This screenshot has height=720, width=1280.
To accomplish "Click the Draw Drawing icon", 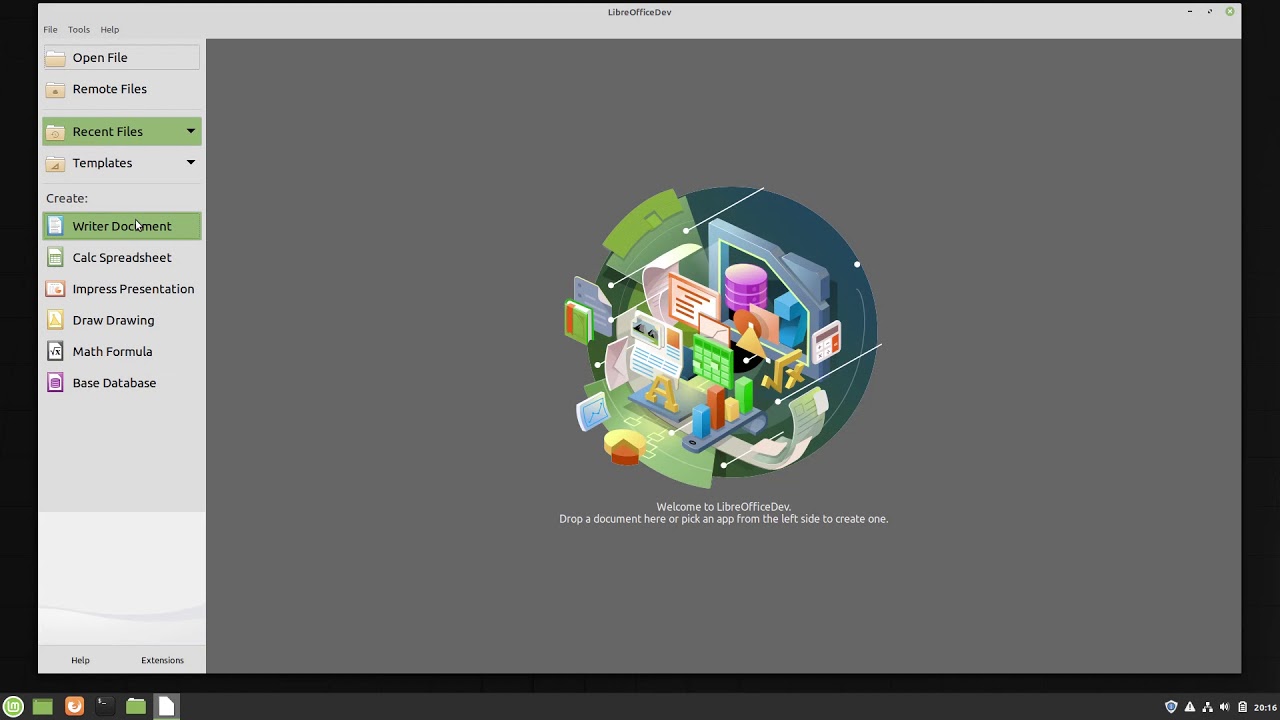I will (x=56, y=320).
